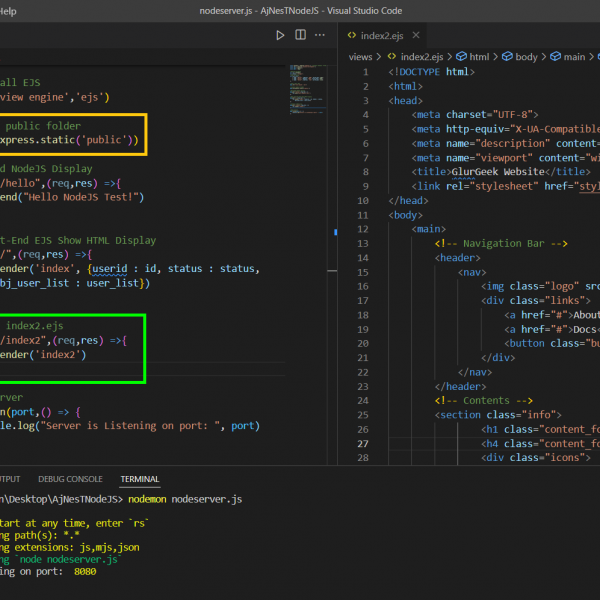Click the Split Editor Right icon
This screenshot has height=600, width=600.
pyautogui.click(x=300, y=35)
